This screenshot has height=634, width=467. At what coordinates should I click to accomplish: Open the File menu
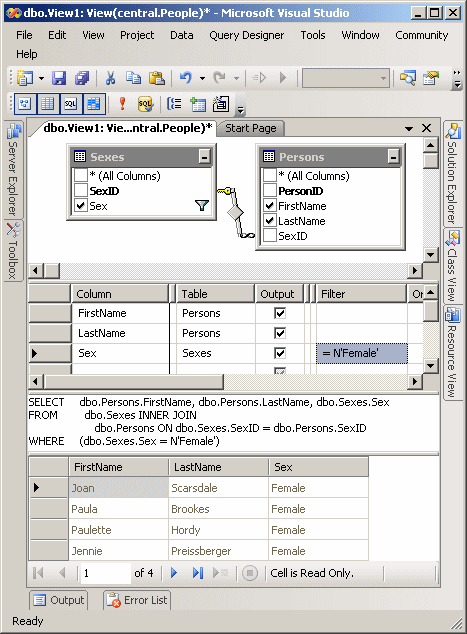(x=24, y=35)
